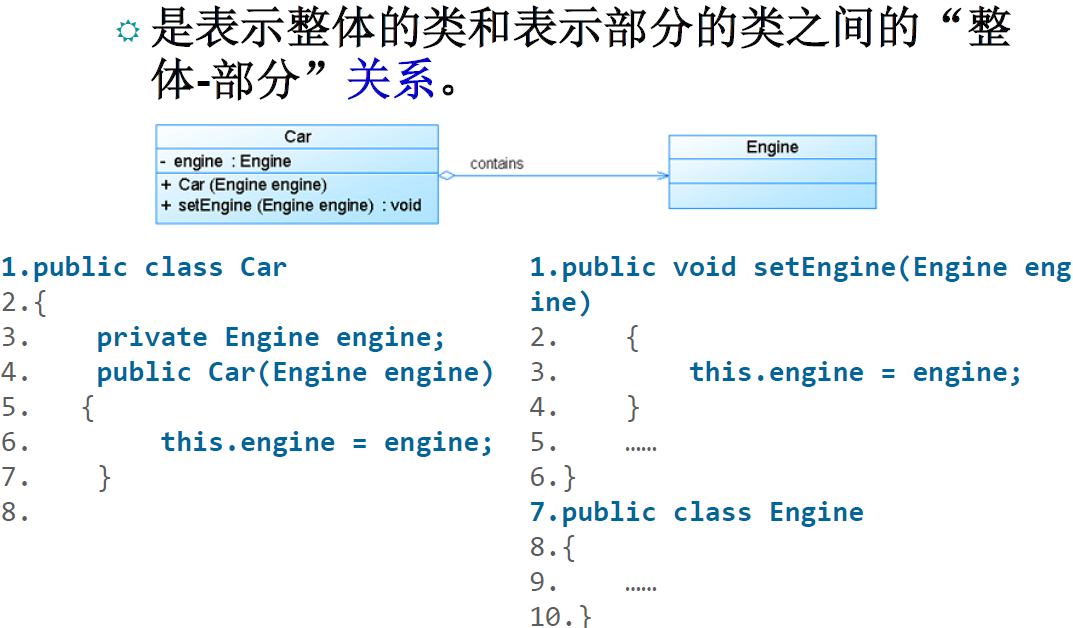Click code line '7.public class Engine'
This screenshot has height=628, width=1073.
pos(697,512)
